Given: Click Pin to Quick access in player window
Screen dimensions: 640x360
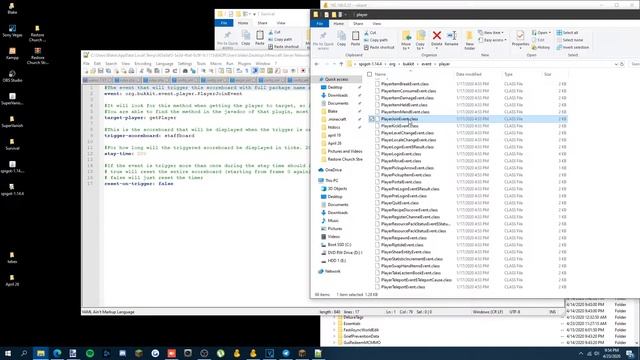Looking at the screenshot, I should coord(323,40).
